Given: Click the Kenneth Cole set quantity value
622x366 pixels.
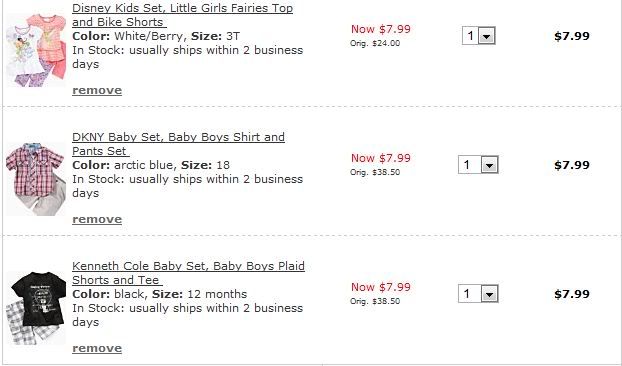Looking at the screenshot, I should [470, 294].
